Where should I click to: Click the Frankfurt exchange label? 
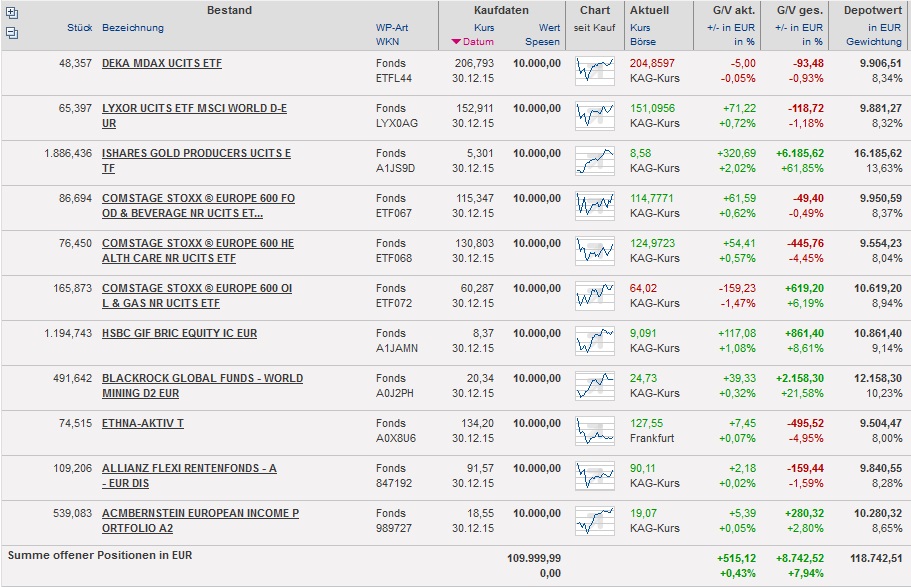(x=652, y=438)
